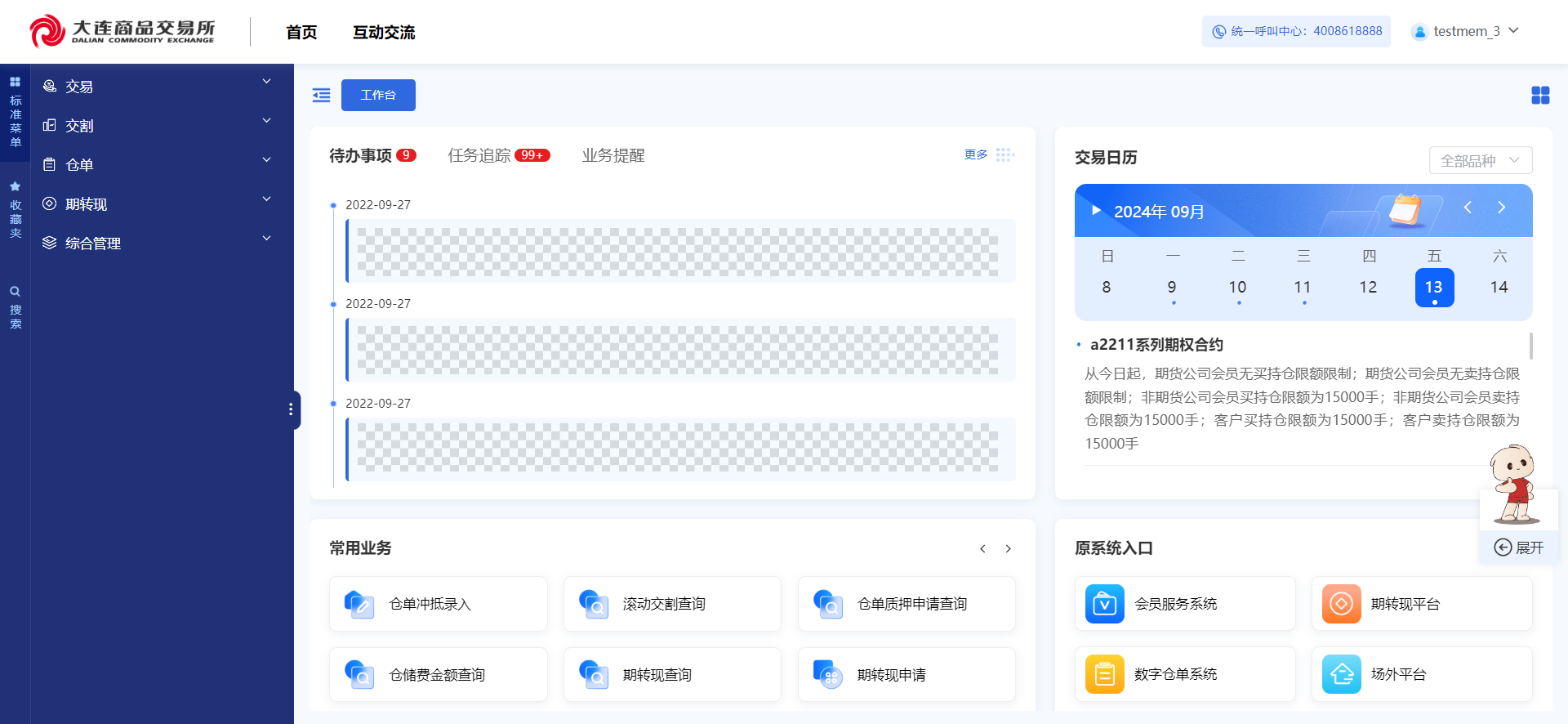Click the favorites star icon in left rail

(15, 187)
